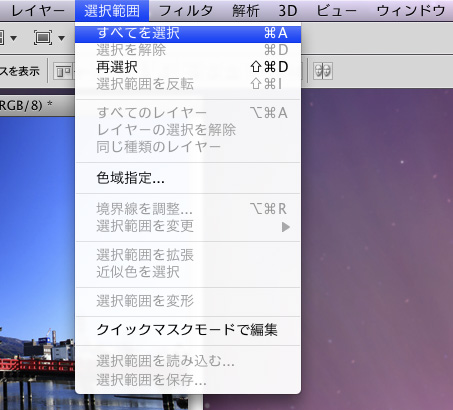Click the スを表示 toolbar option label
453x410 pixels.
(20, 71)
